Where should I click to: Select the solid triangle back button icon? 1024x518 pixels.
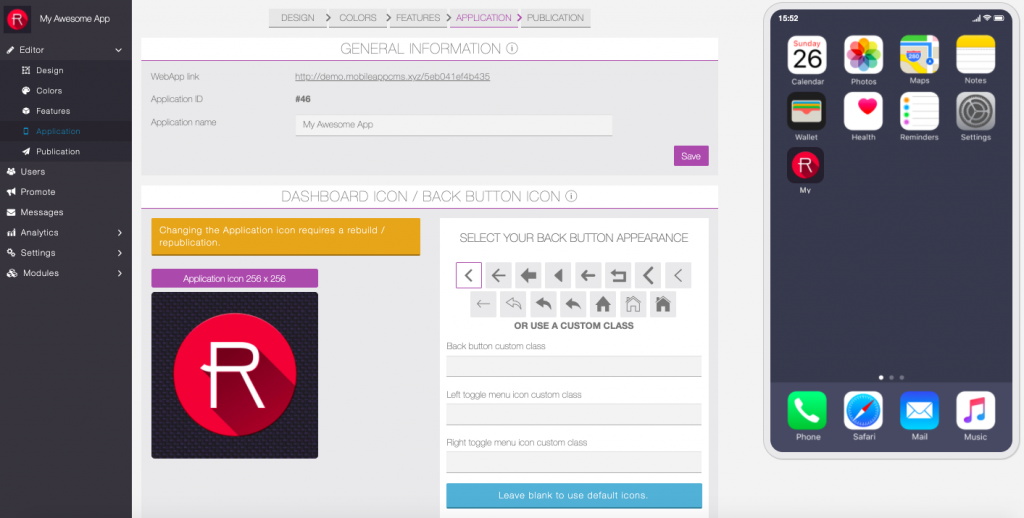559,275
